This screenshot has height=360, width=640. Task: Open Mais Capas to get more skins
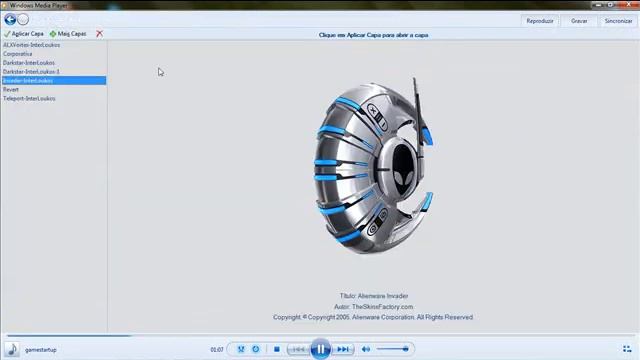pos(68,34)
